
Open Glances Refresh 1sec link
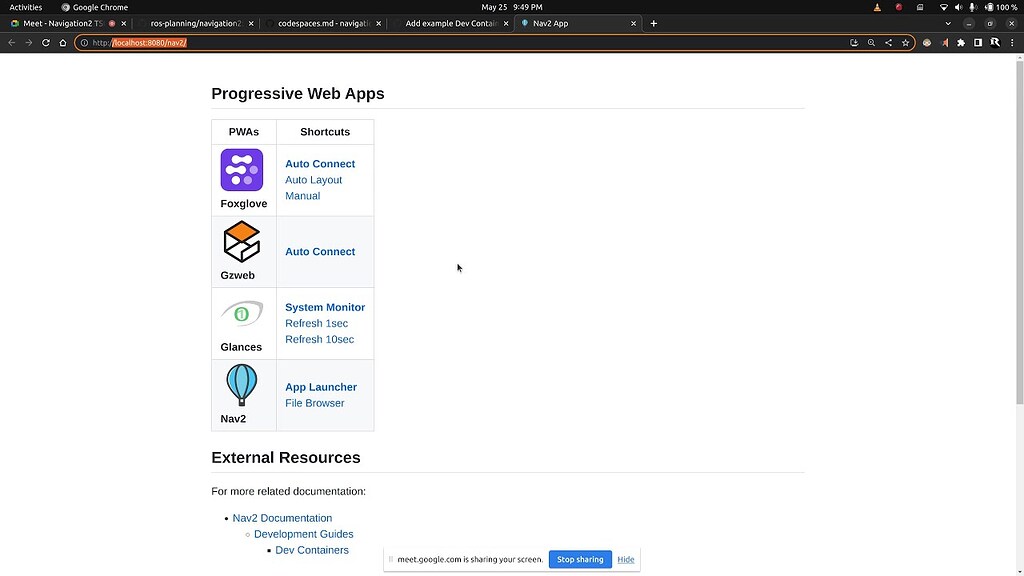click(x=316, y=323)
